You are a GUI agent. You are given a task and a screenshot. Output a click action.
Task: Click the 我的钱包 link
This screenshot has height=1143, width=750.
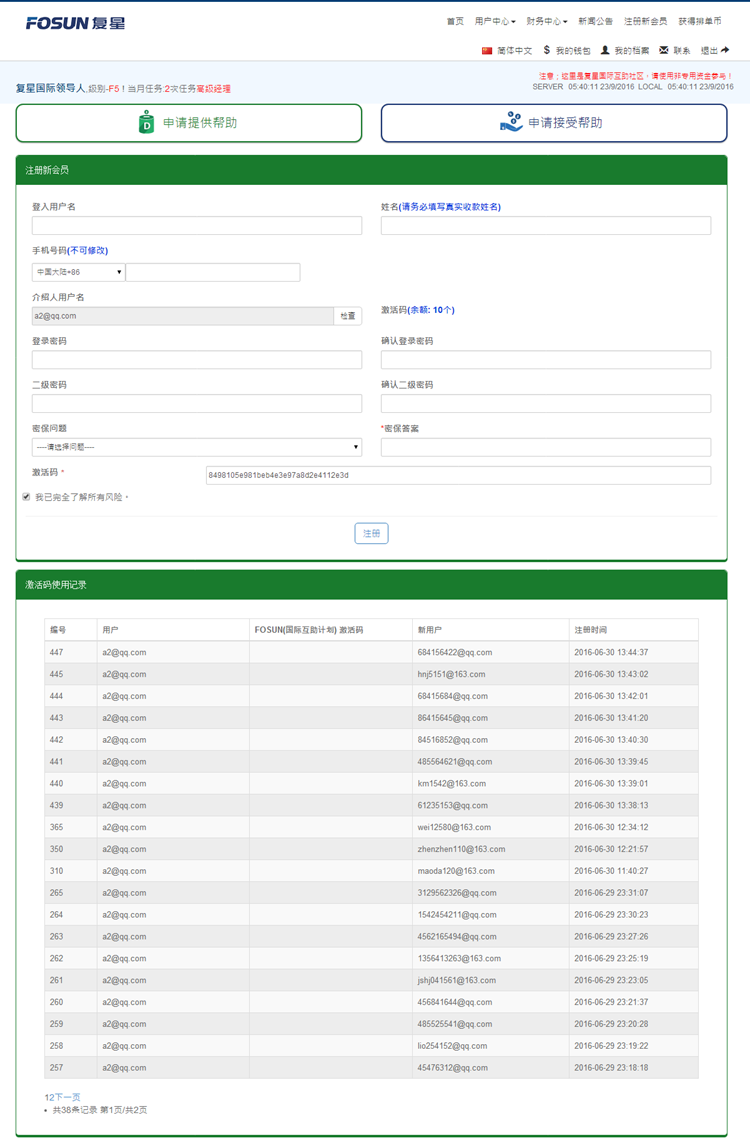point(573,50)
